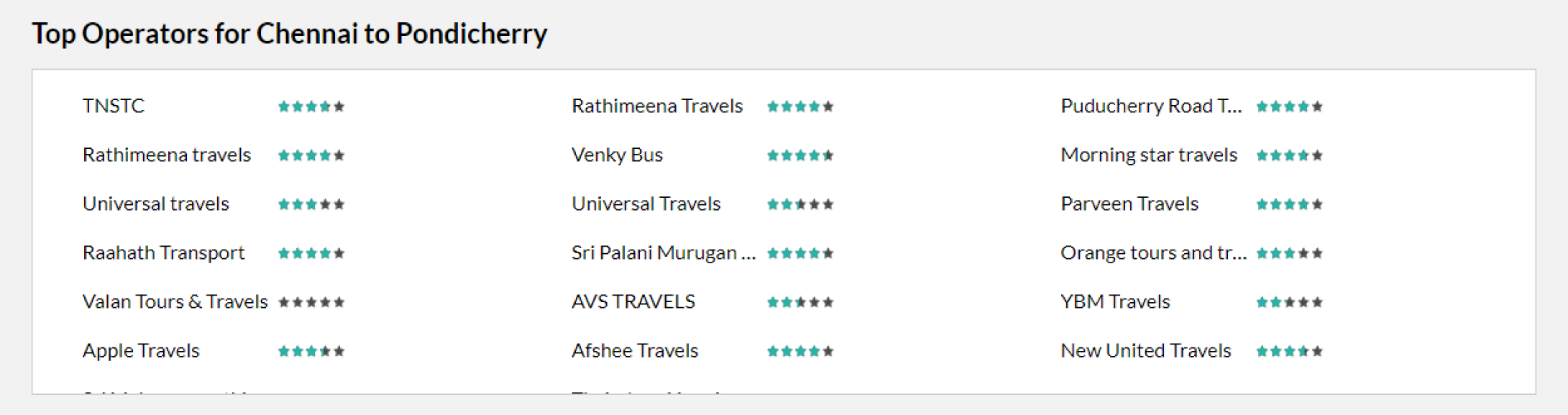Screen dimensions: 1568x415
Task: Click Afshee Travels star rating
Action: click(x=800, y=351)
